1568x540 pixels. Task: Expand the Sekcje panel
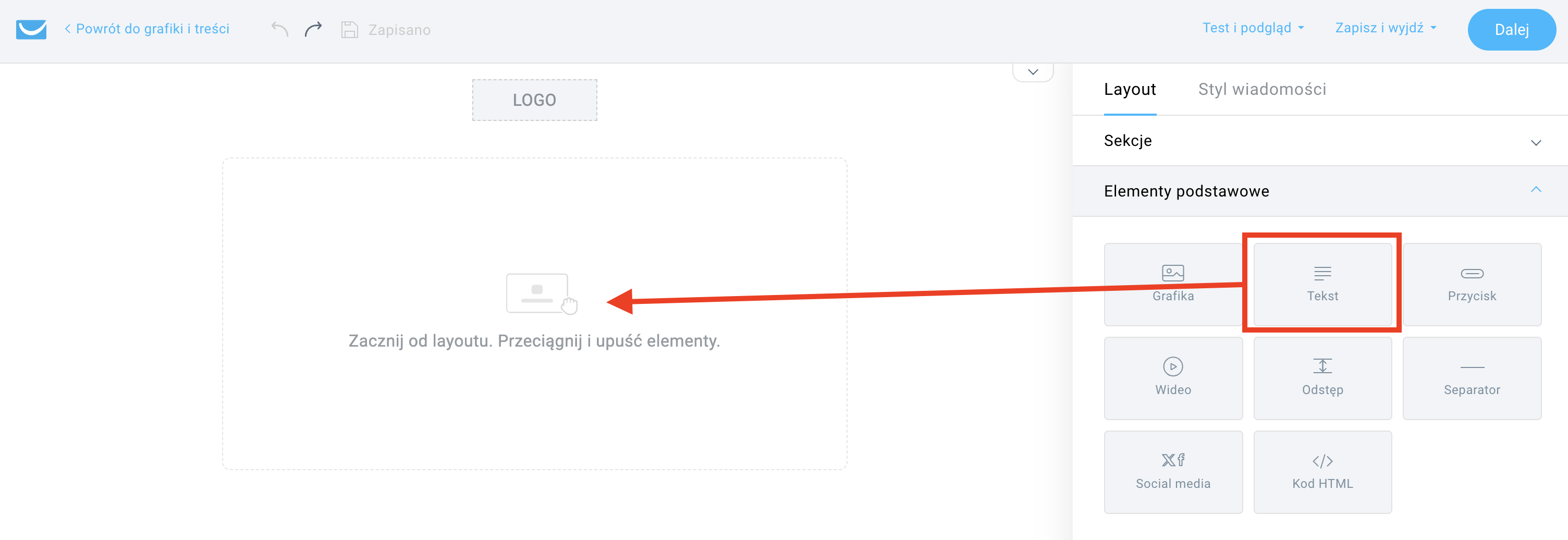(x=1320, y=141)
